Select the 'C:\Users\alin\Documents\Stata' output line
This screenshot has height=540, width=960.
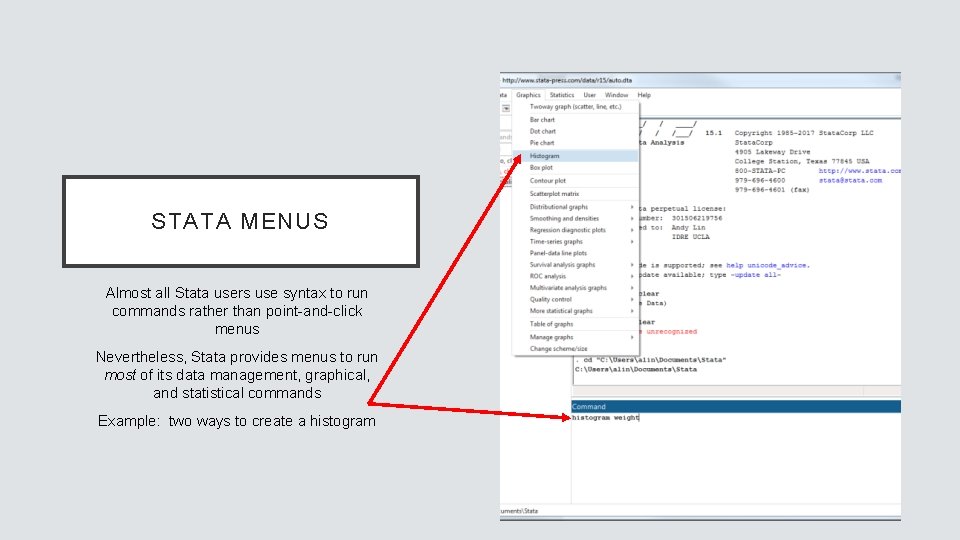[x=636, y=370]
